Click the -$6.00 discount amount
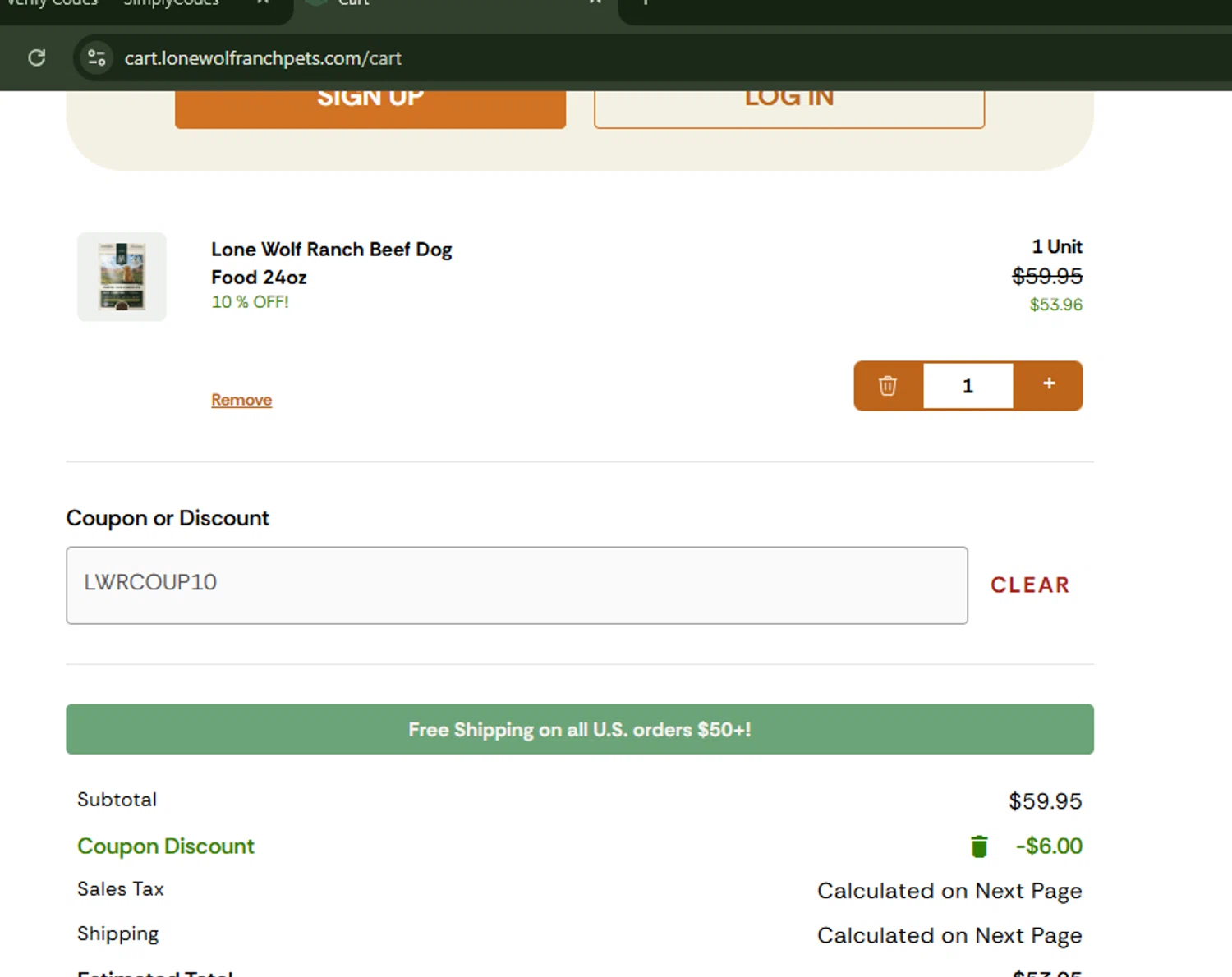1232x977 pixels. [x=1049, y=846]
